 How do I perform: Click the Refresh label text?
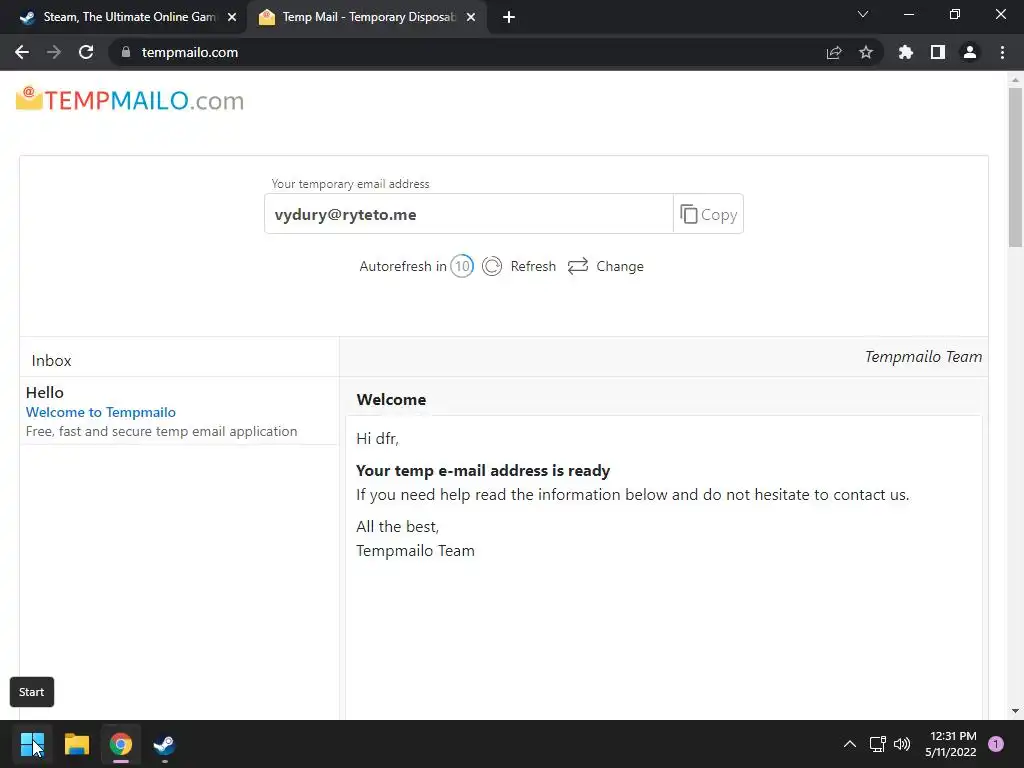533,266
